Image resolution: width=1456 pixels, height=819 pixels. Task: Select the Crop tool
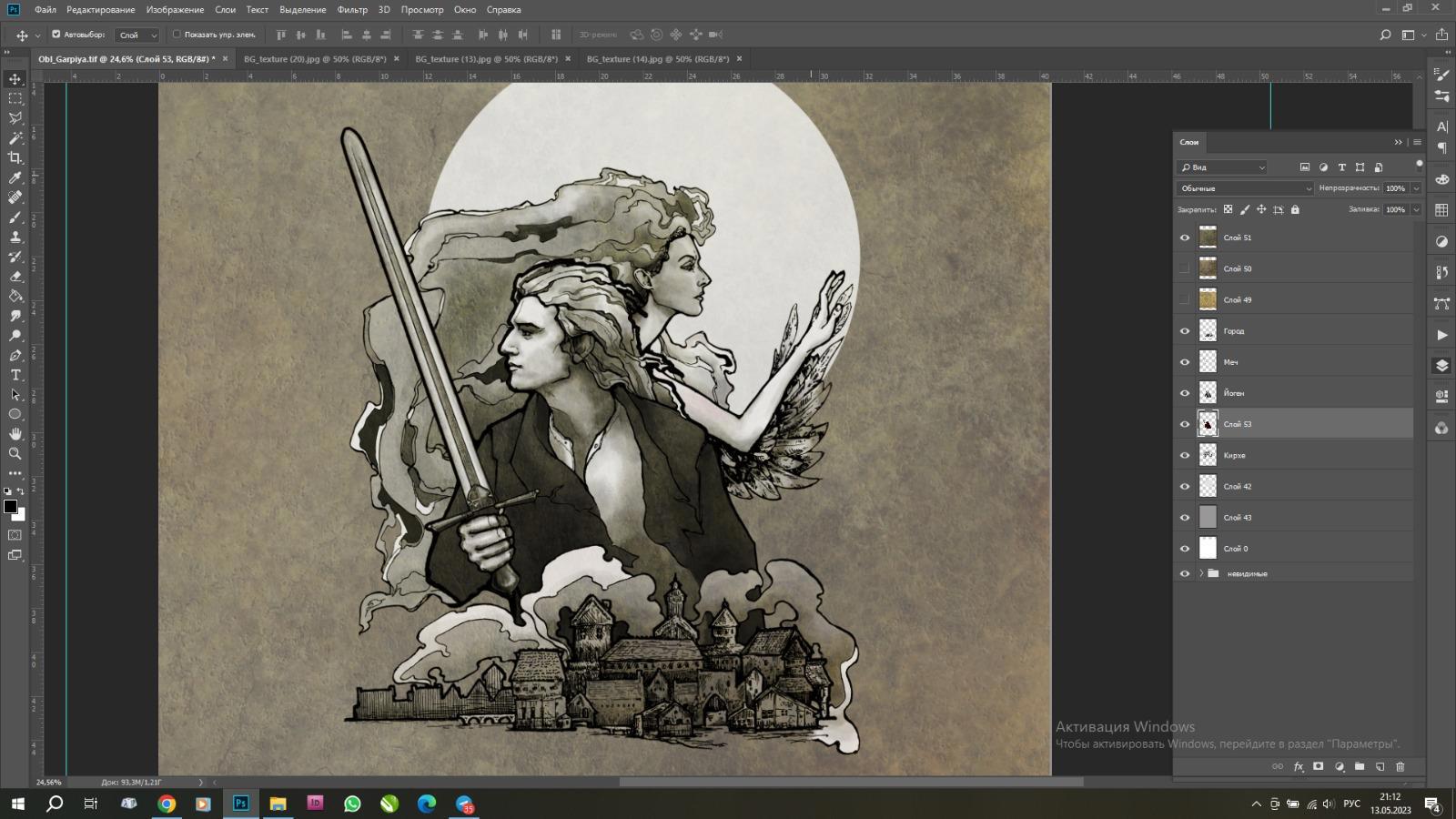pyautogui.click(x=15, y=158)
